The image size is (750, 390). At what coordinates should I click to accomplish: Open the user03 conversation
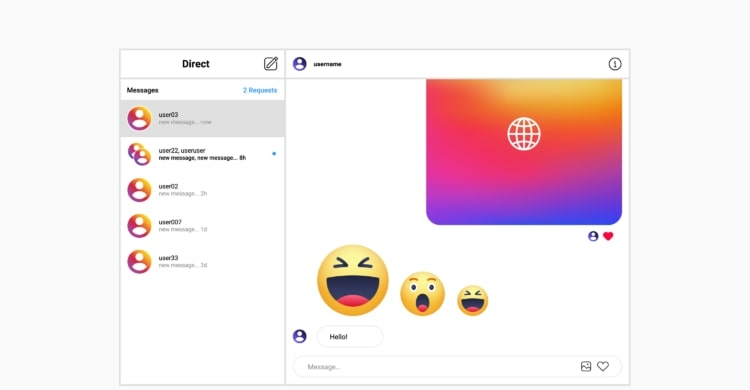(202, 118)
